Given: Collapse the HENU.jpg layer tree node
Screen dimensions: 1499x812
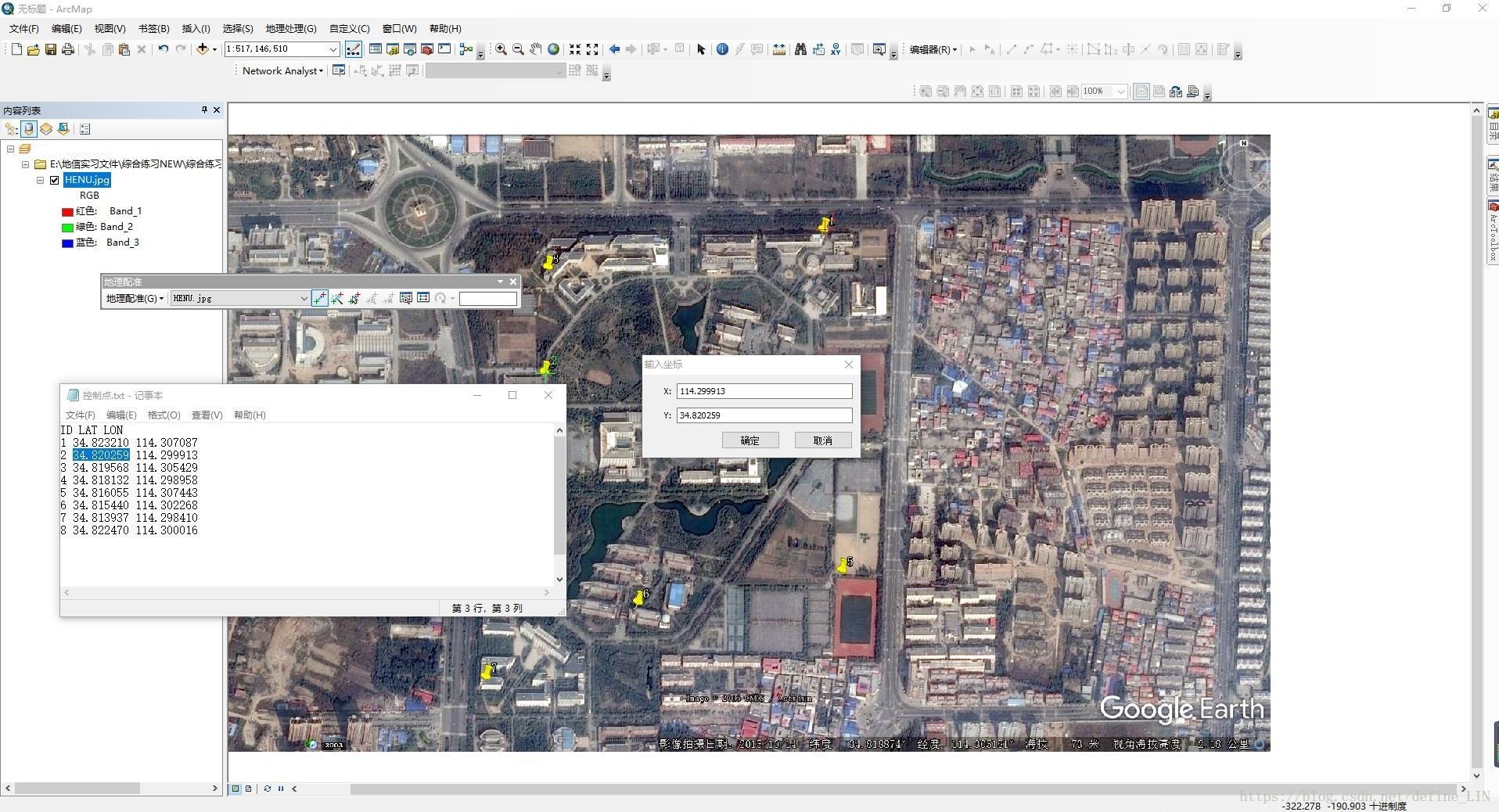Looking at the screenshot, I should point(40,180).
